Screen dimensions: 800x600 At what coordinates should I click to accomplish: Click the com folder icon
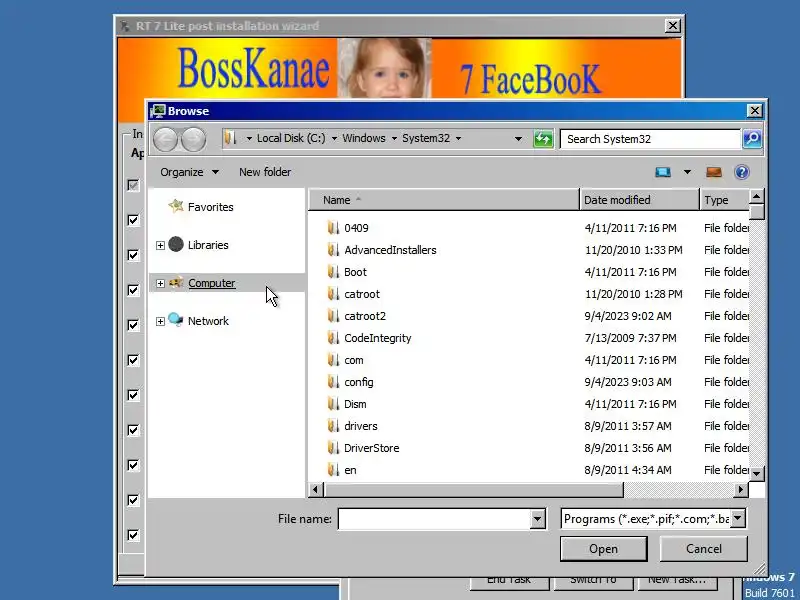point(333,360)
